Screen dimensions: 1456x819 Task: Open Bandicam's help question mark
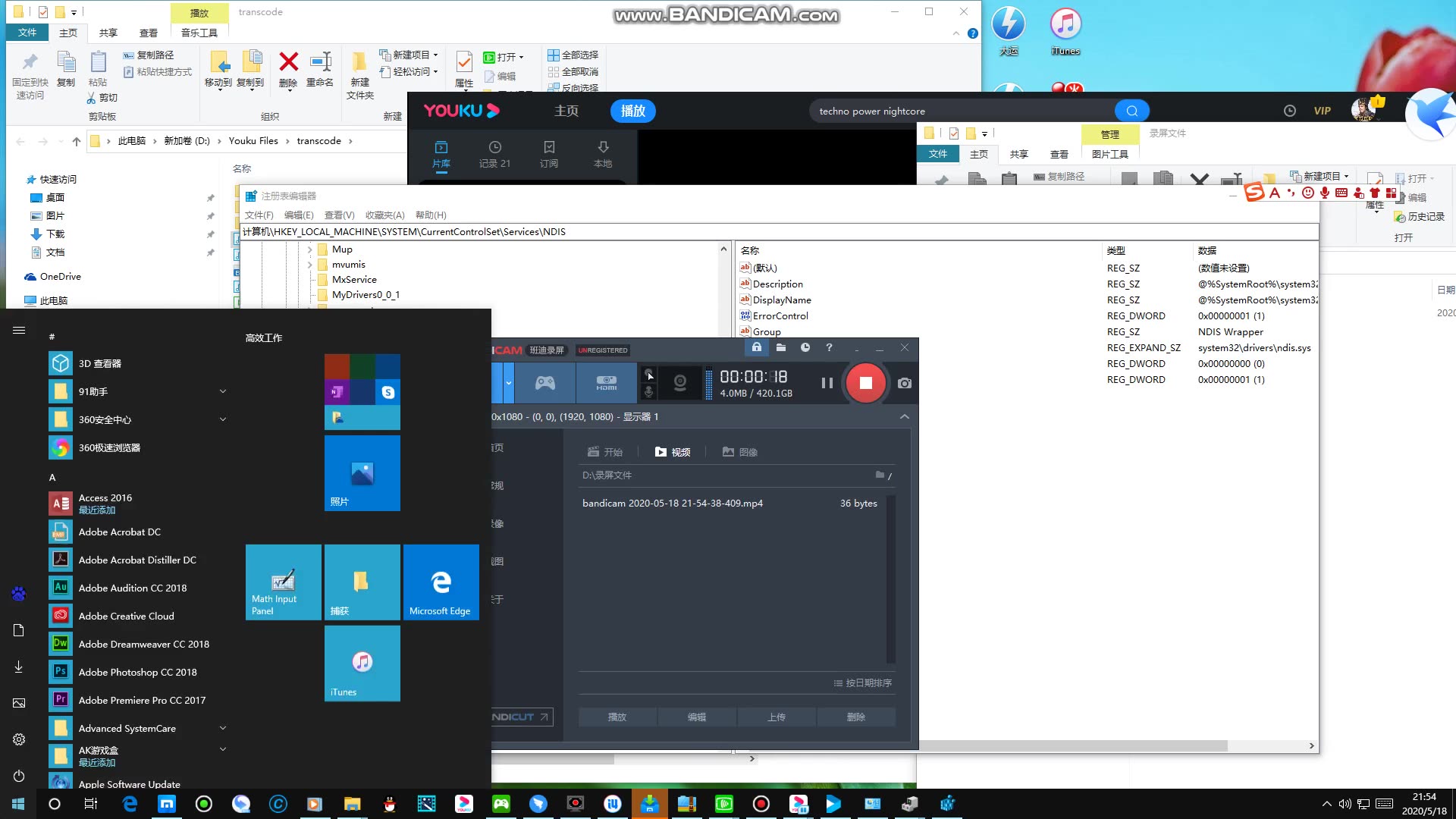coord(829,347)
